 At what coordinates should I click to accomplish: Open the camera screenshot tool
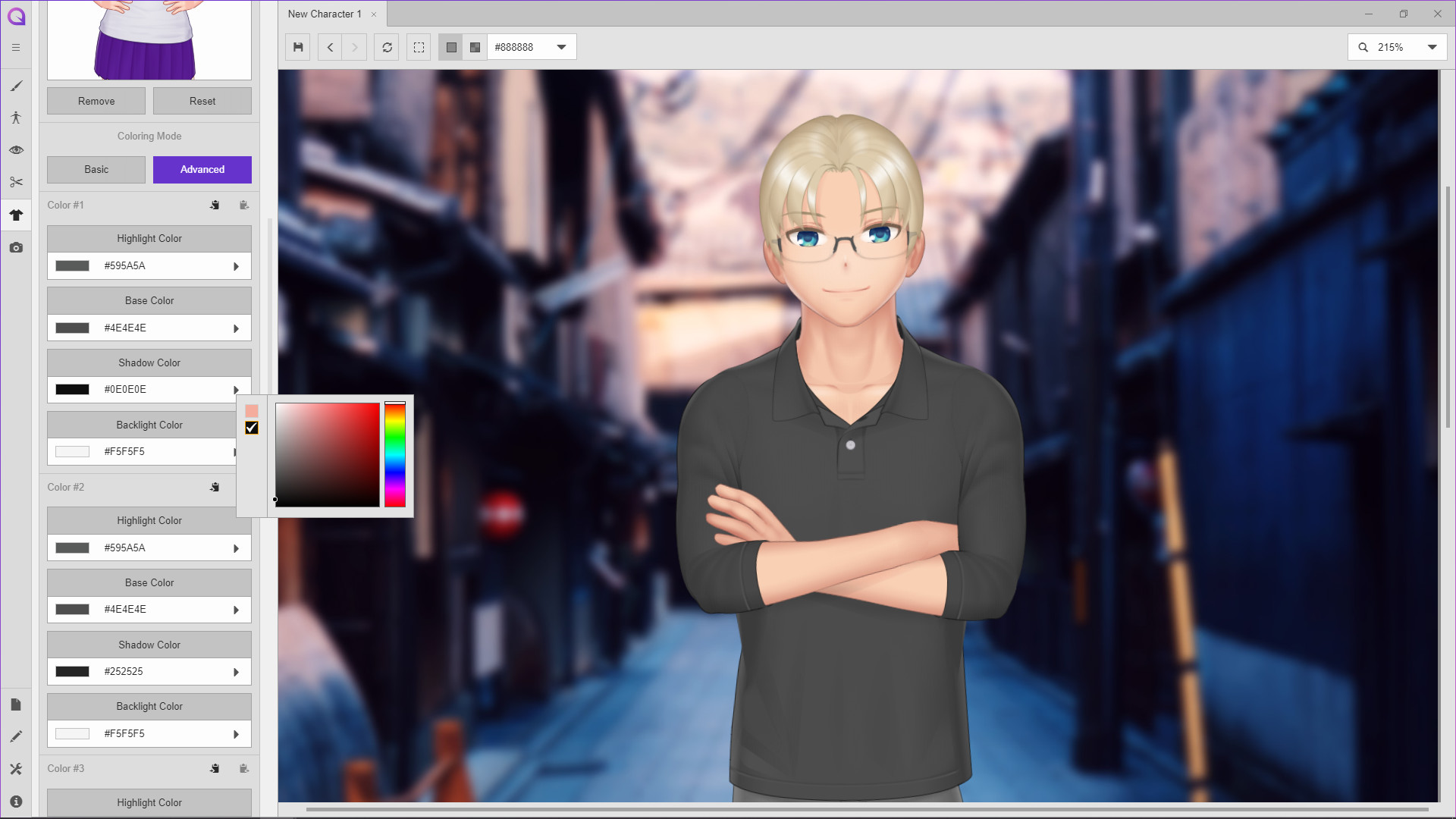coord(16,248)
